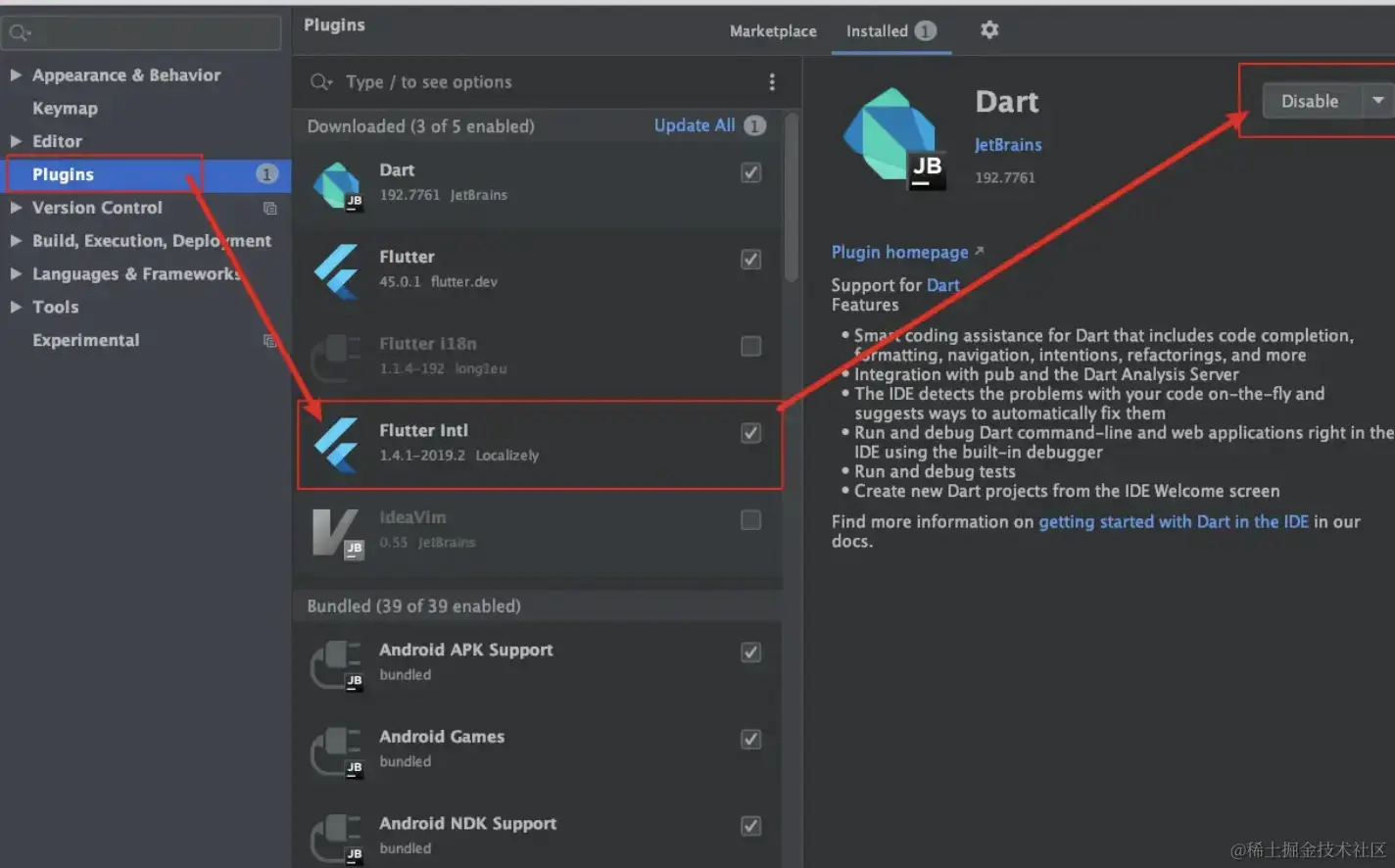Expand Build, Execution, Deployment arrow

(16, 240)
